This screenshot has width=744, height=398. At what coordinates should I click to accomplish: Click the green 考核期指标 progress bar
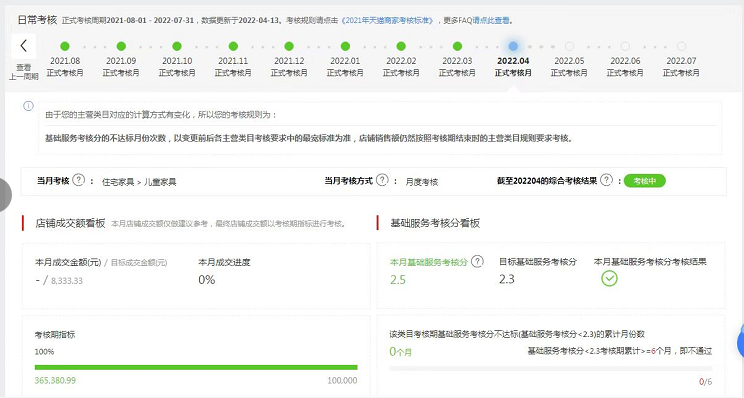coord(196,367)
